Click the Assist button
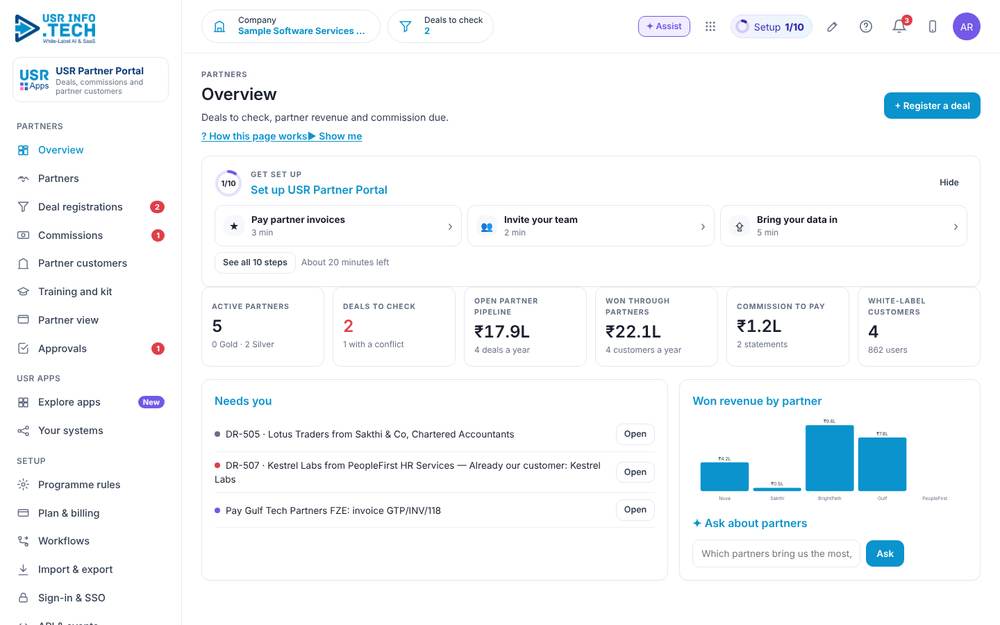The height and width of the screenshot is (625, 1000). (664, 26)
